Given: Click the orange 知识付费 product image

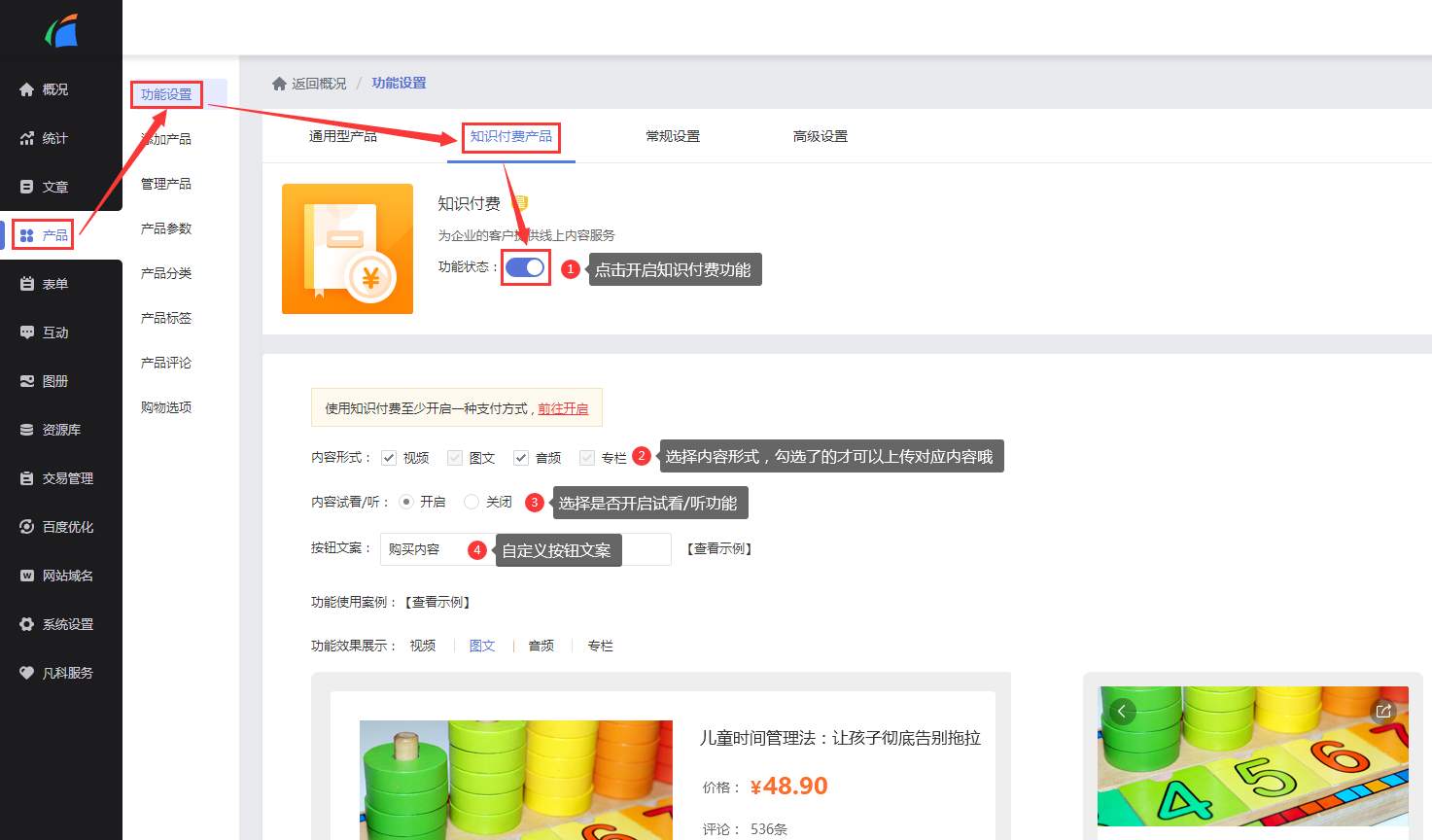Looking at the screenshot, I should point(347,249).
